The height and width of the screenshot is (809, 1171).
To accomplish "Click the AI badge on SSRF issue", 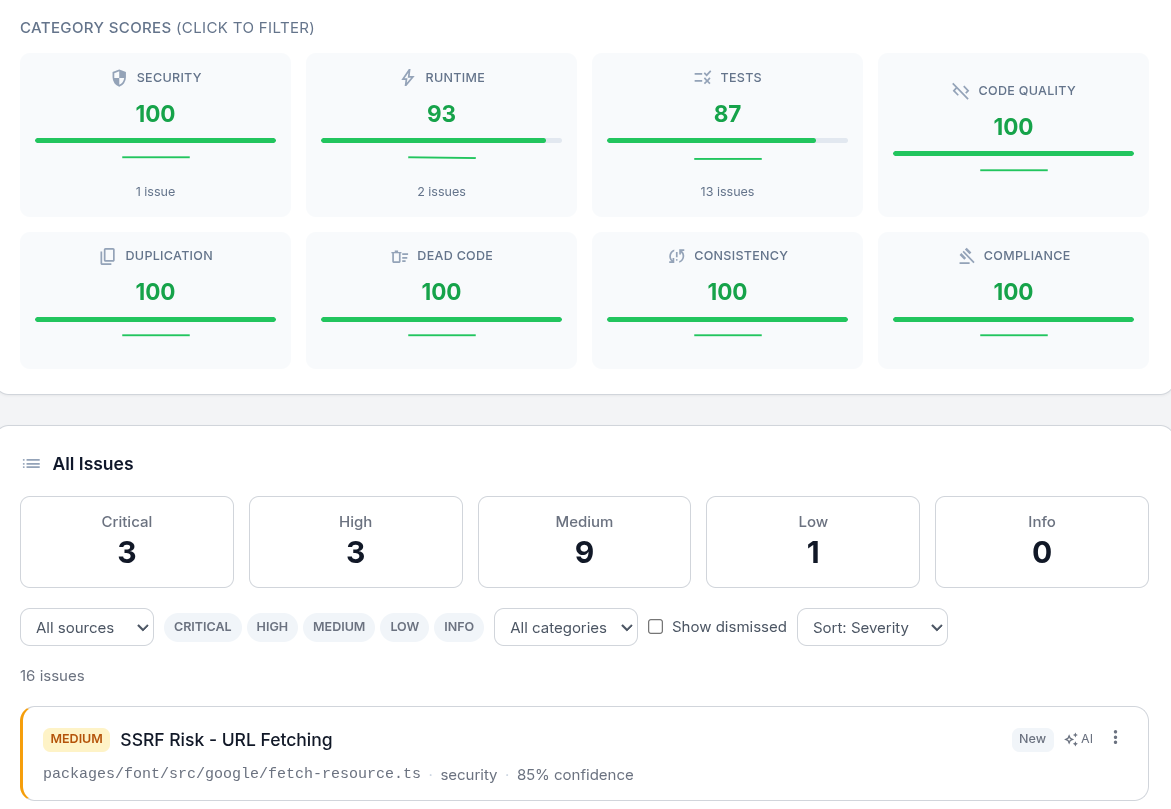I will 1079,739.
